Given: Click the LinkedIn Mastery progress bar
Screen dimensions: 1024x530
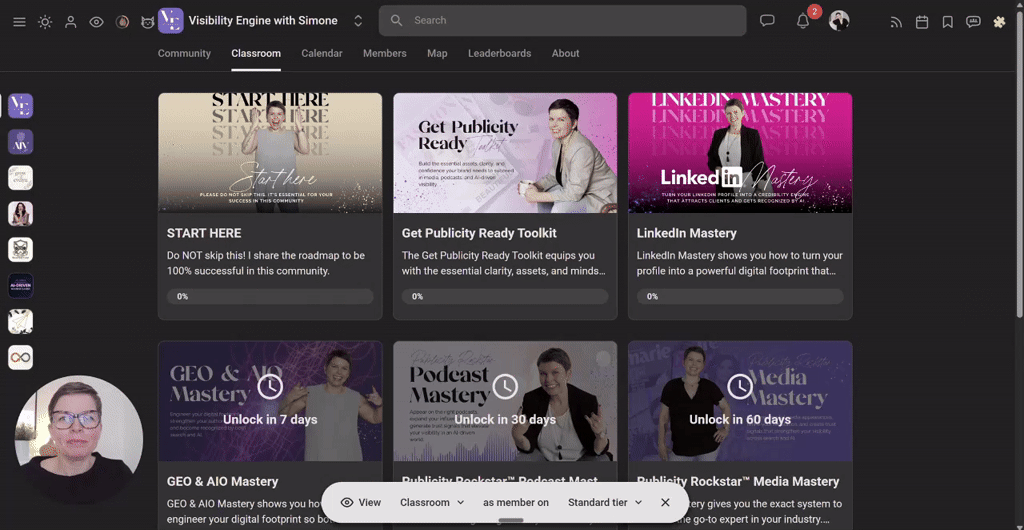Looking at the screenshot, I should (x=740, y=296).
